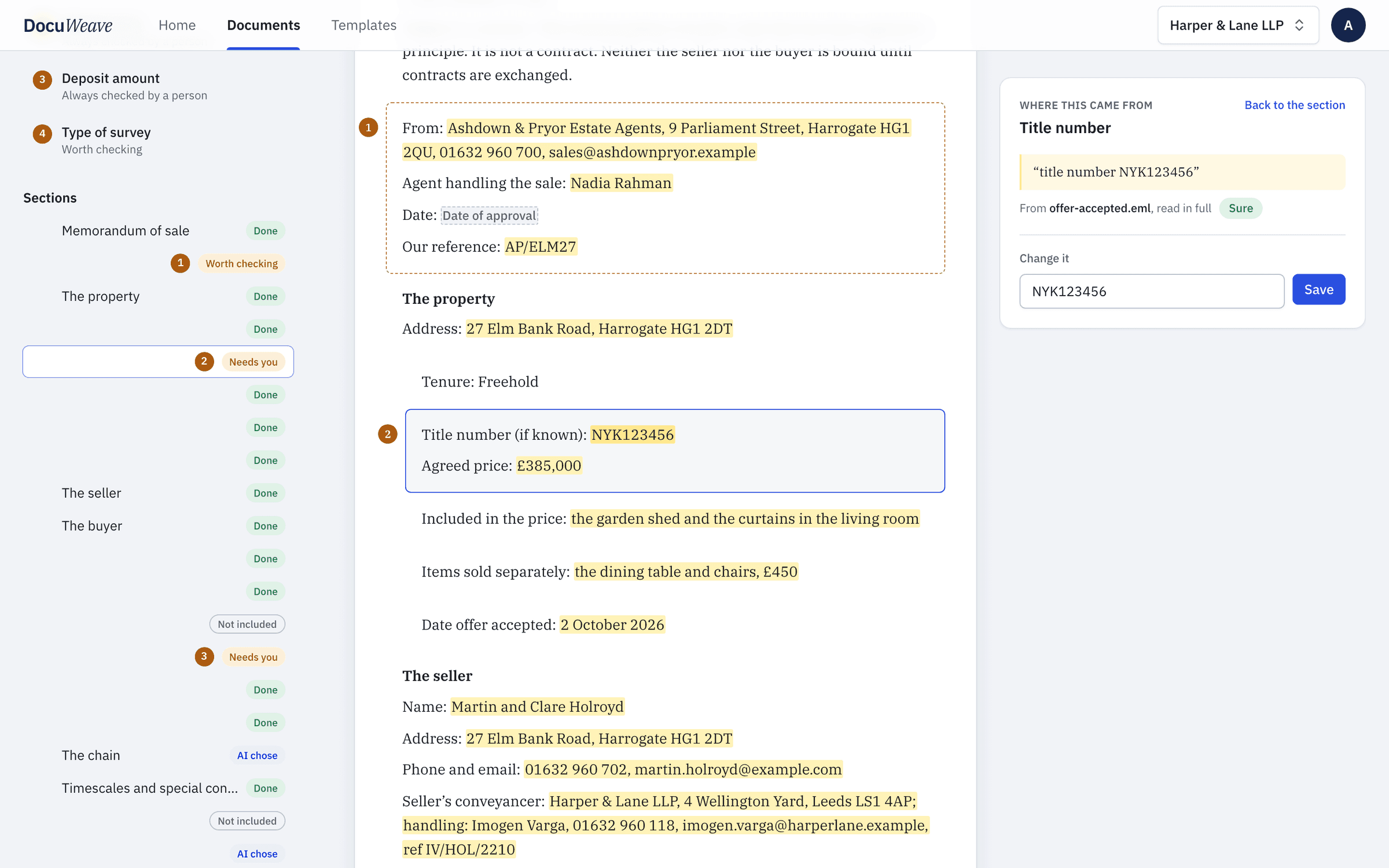Image resolution: width=1389 pixels, height=868 pixels.
Task: Select The buyer section
Action: coord(158,525)
